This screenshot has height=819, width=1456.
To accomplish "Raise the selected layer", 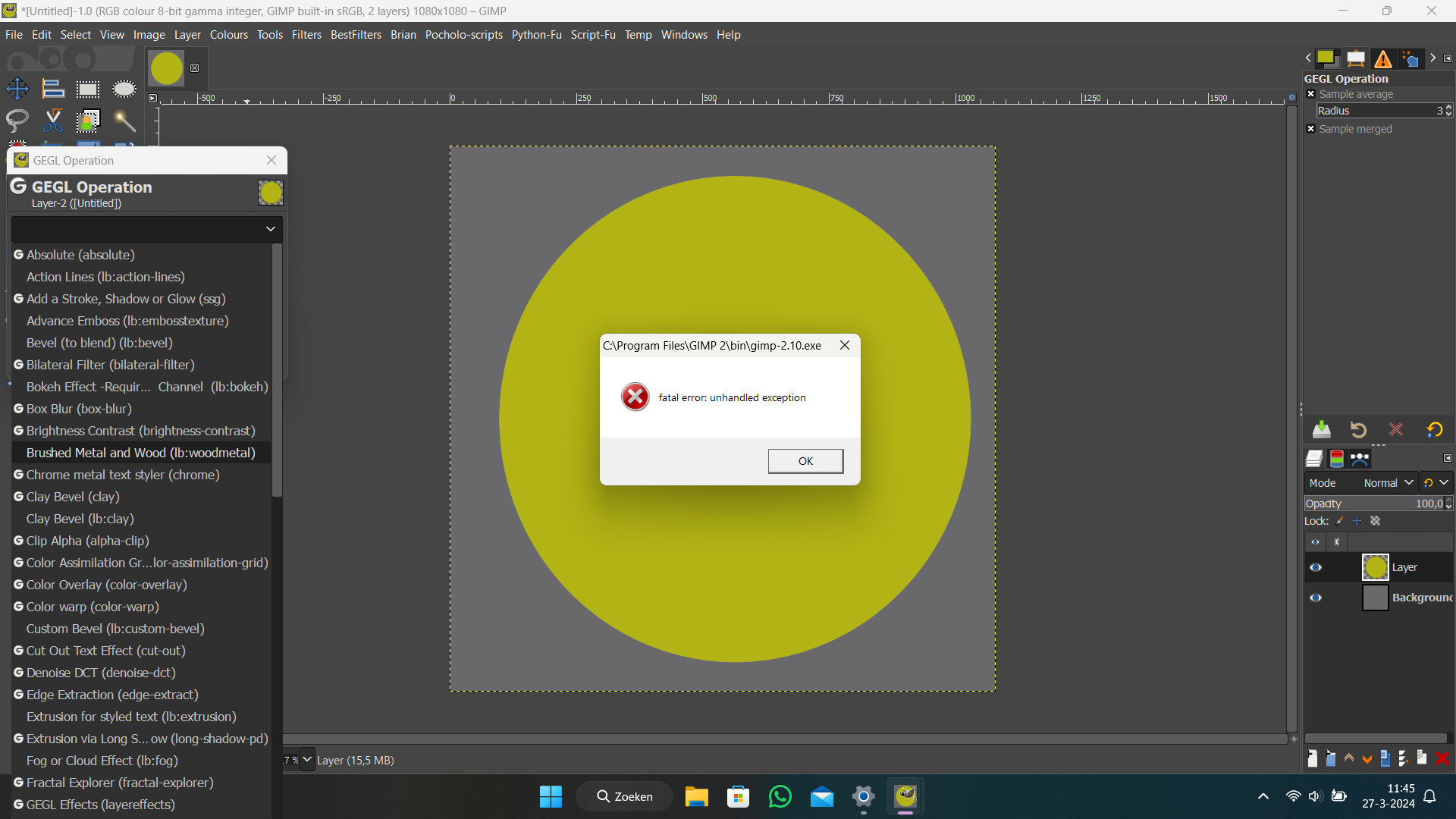I will coord(1349,758).
